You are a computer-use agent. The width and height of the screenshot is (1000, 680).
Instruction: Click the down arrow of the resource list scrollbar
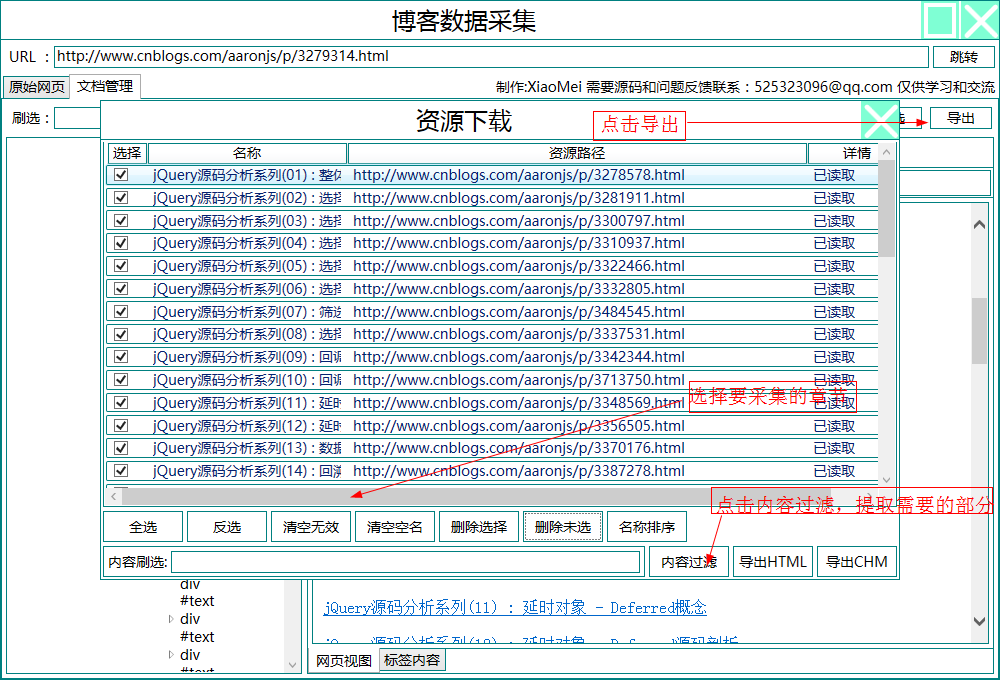[x=886, y=480]
